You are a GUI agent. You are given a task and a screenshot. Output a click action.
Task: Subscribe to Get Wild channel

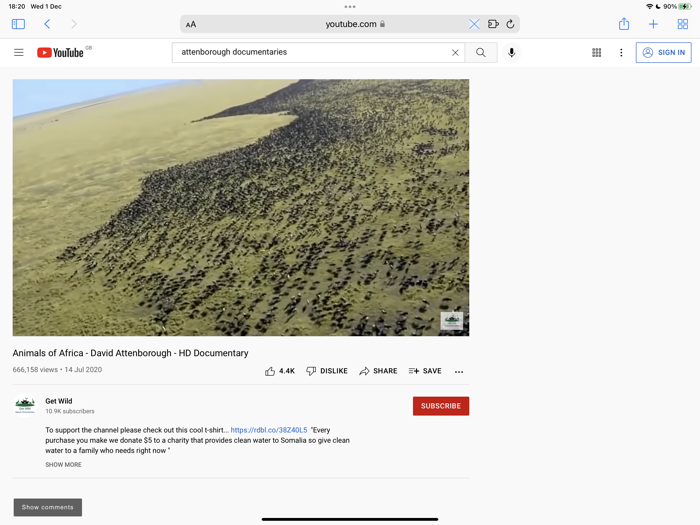click(x=441, y=406)
